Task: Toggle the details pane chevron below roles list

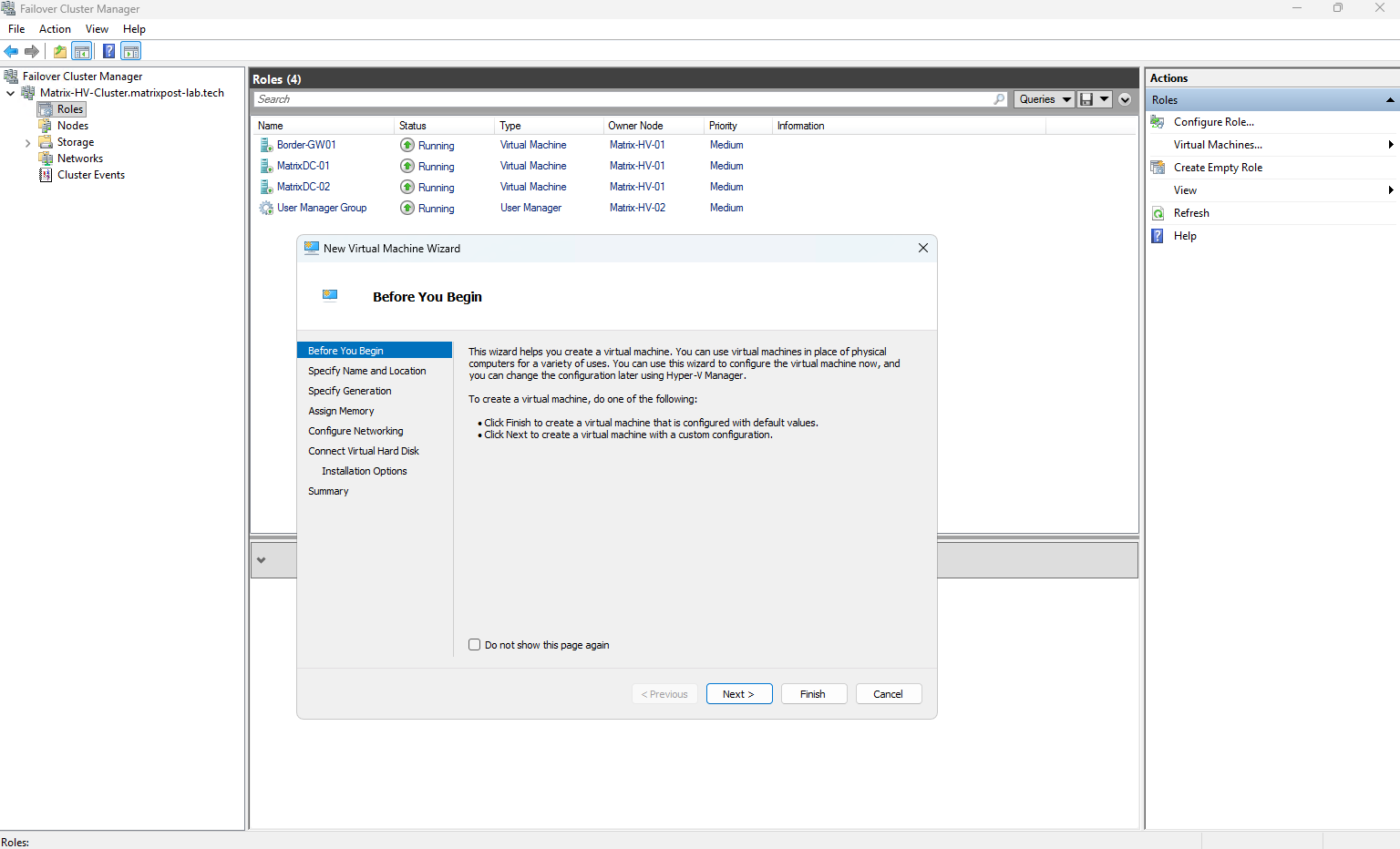Action: [x=262, y=560]
